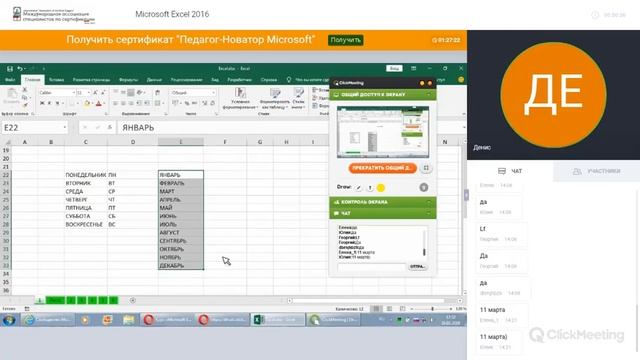Cut the selection with the scissors icon
Image resolution: width=640 pixels, height=360 pixels.
click(25, 90)
